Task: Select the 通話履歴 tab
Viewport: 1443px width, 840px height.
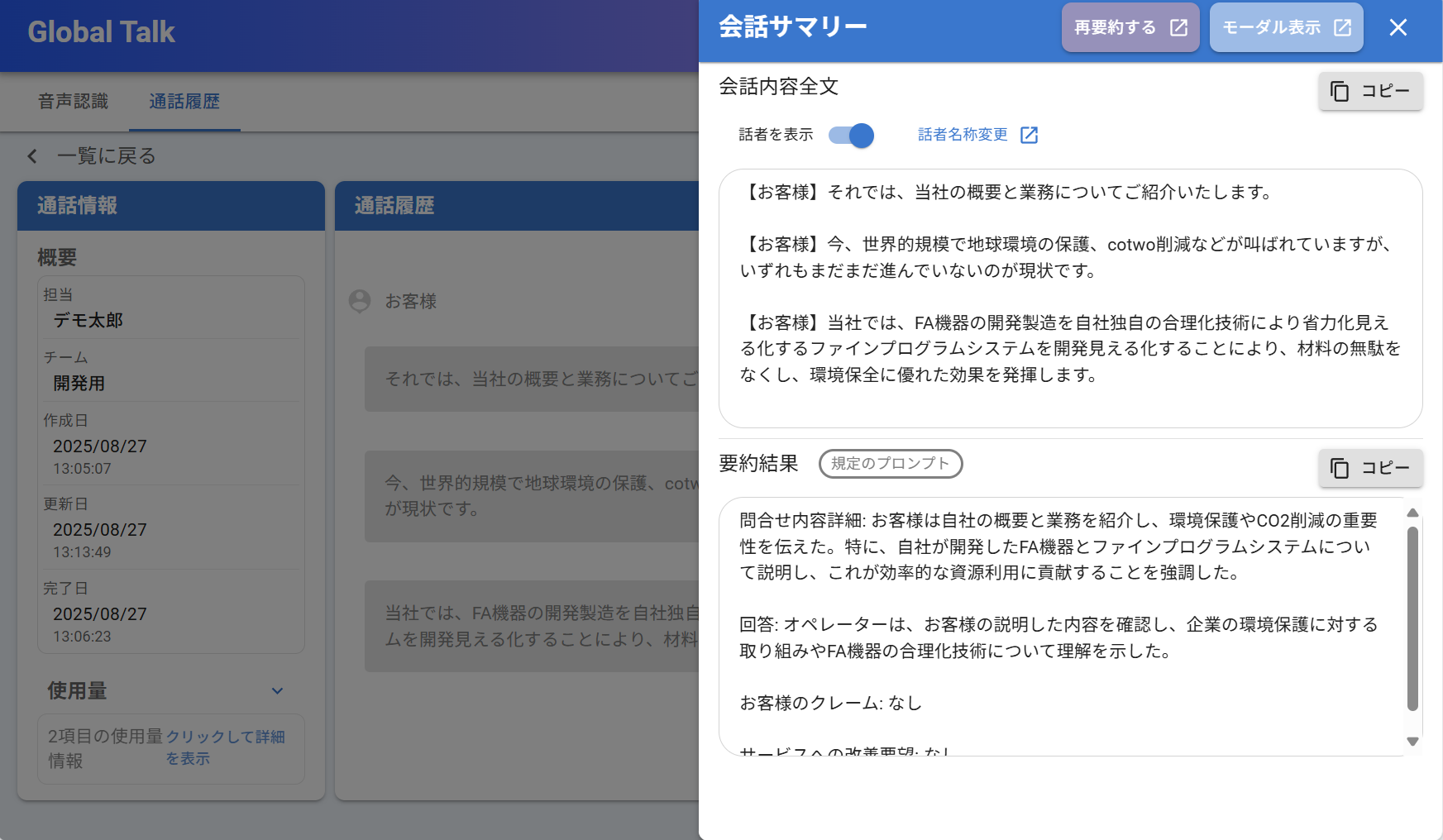Action: point(184,102)
